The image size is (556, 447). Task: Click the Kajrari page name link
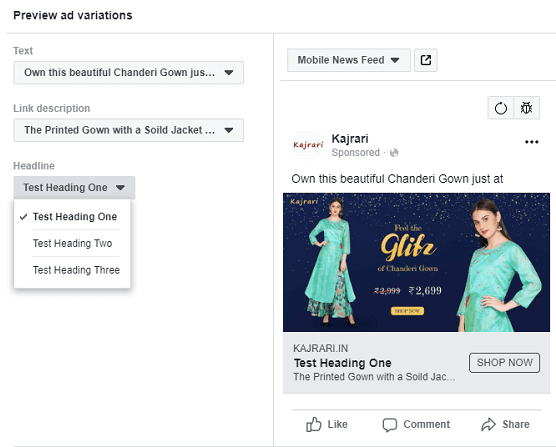click(350, 138)
